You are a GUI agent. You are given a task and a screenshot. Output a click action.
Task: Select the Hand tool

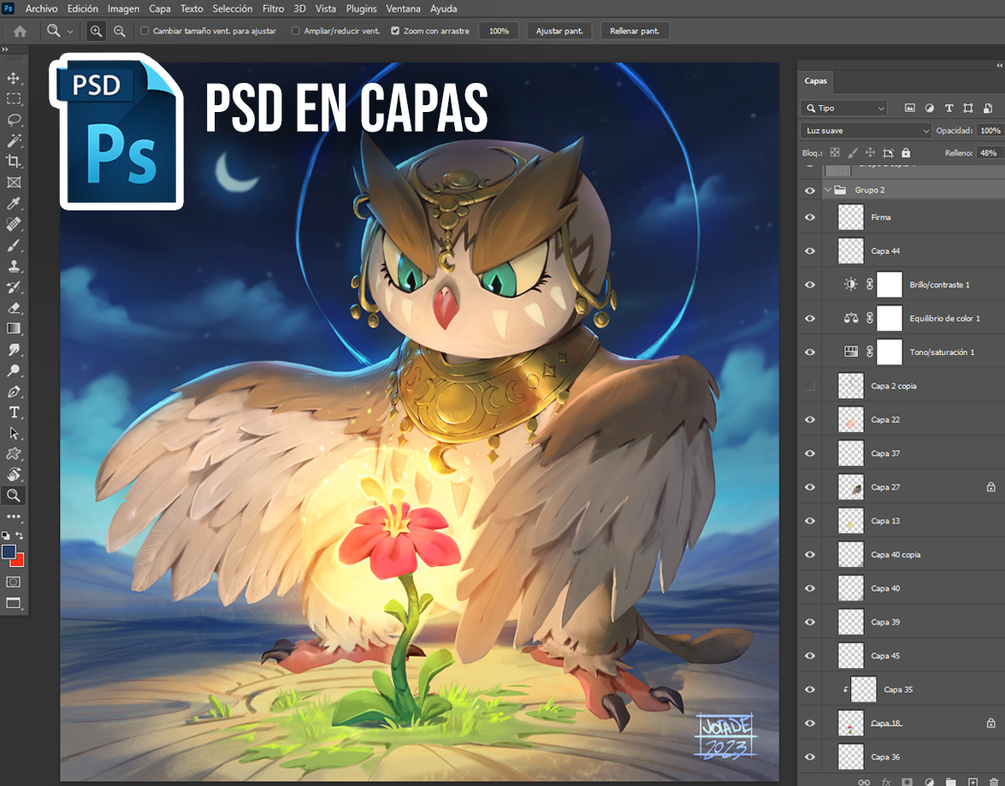coord(13,474)
